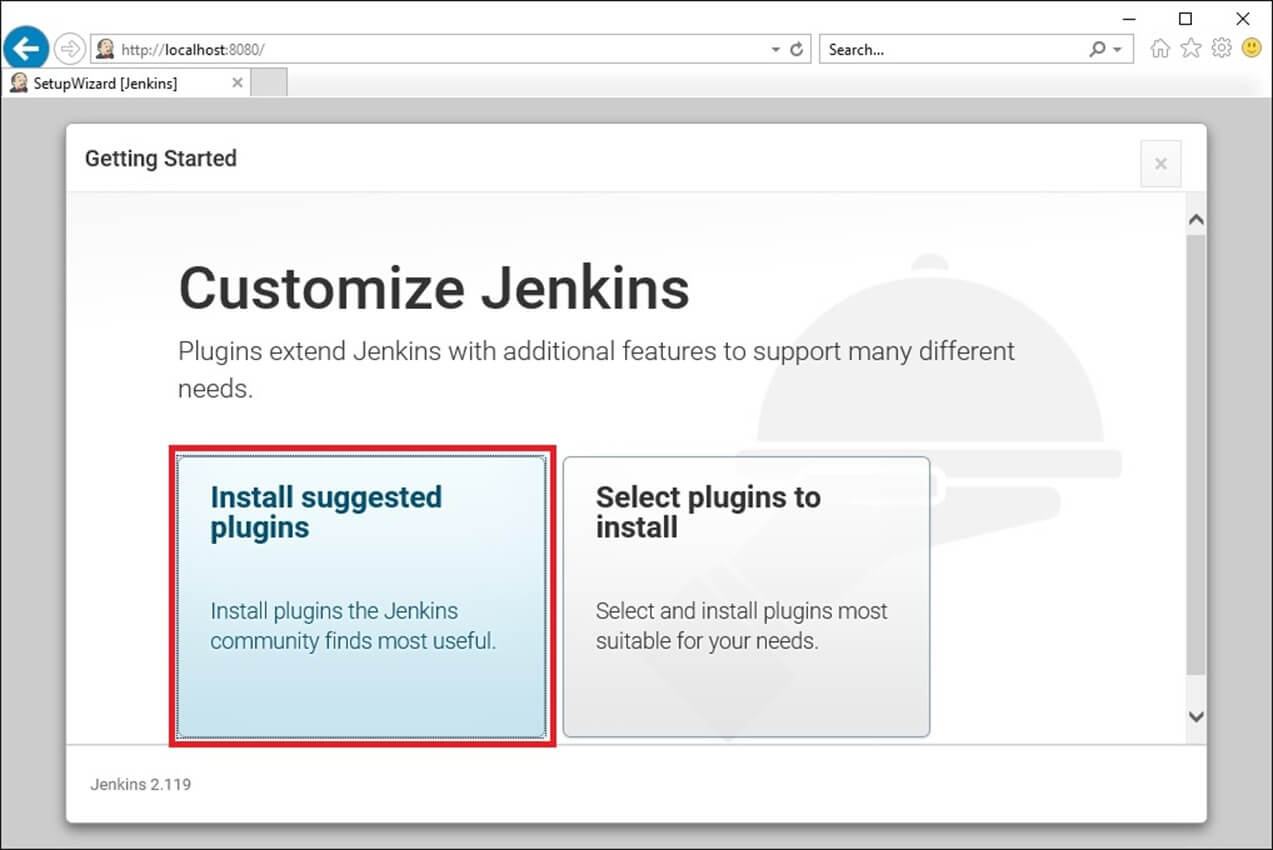Viewport: 1273px width, 850px height.
Task: Click the browser Forward arrow button
Action: 70,48
